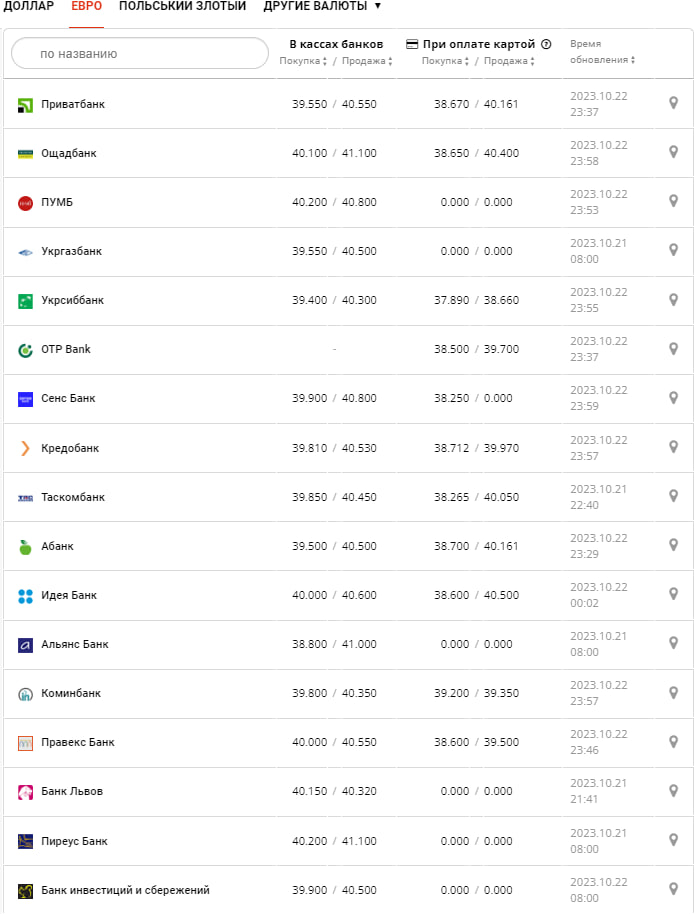The width and height of the screenshot is (694, 914).
Task: Click the card icon beside "При оплате картой"
Action: coord(412,44)
